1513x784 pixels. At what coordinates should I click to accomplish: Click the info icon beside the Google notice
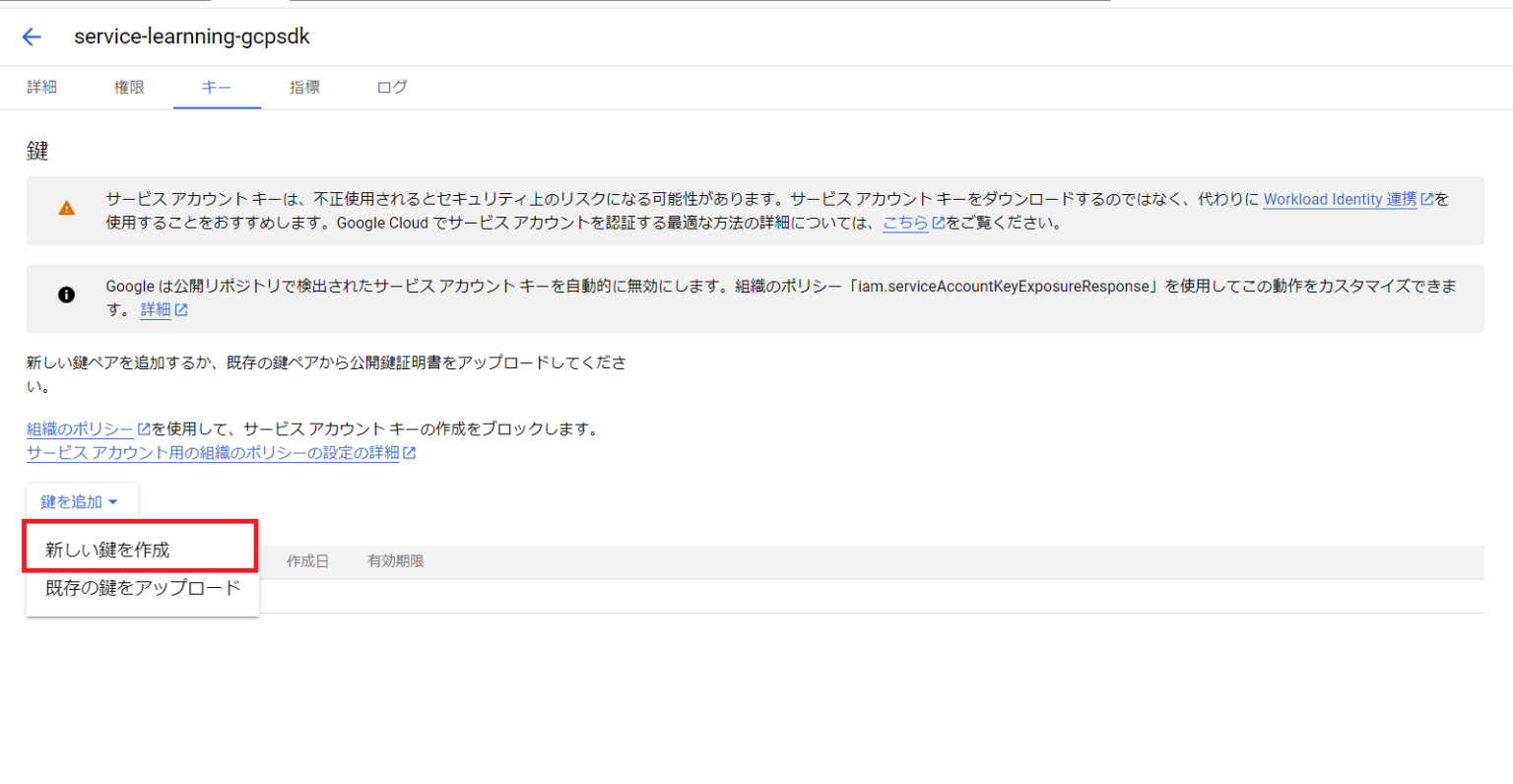click(67, 294)
